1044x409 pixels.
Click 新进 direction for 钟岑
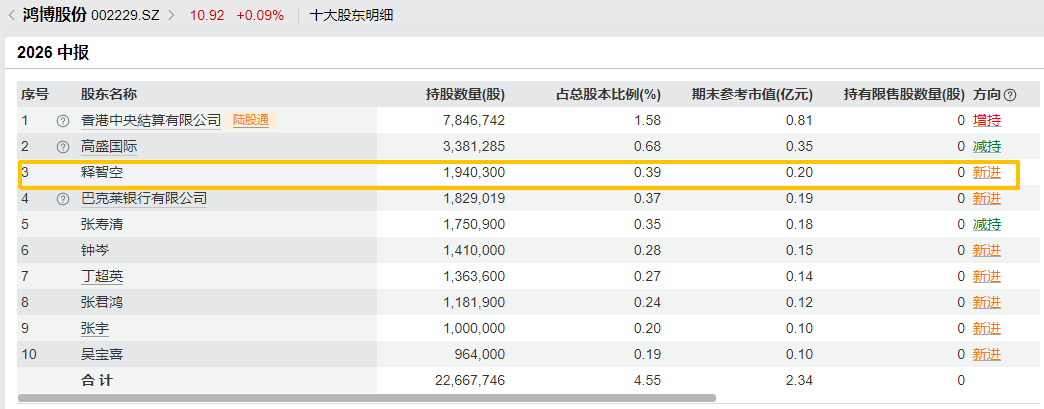point(987,250)
